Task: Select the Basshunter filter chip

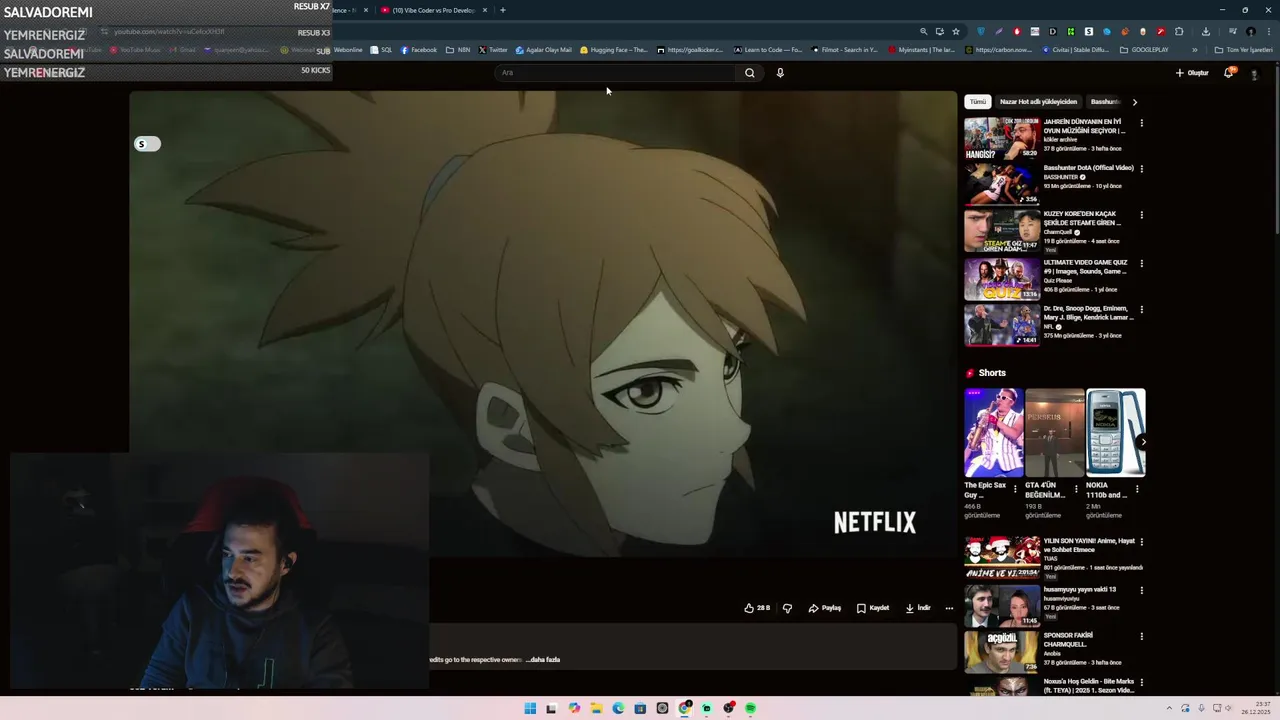Action: pos(1105,102)
